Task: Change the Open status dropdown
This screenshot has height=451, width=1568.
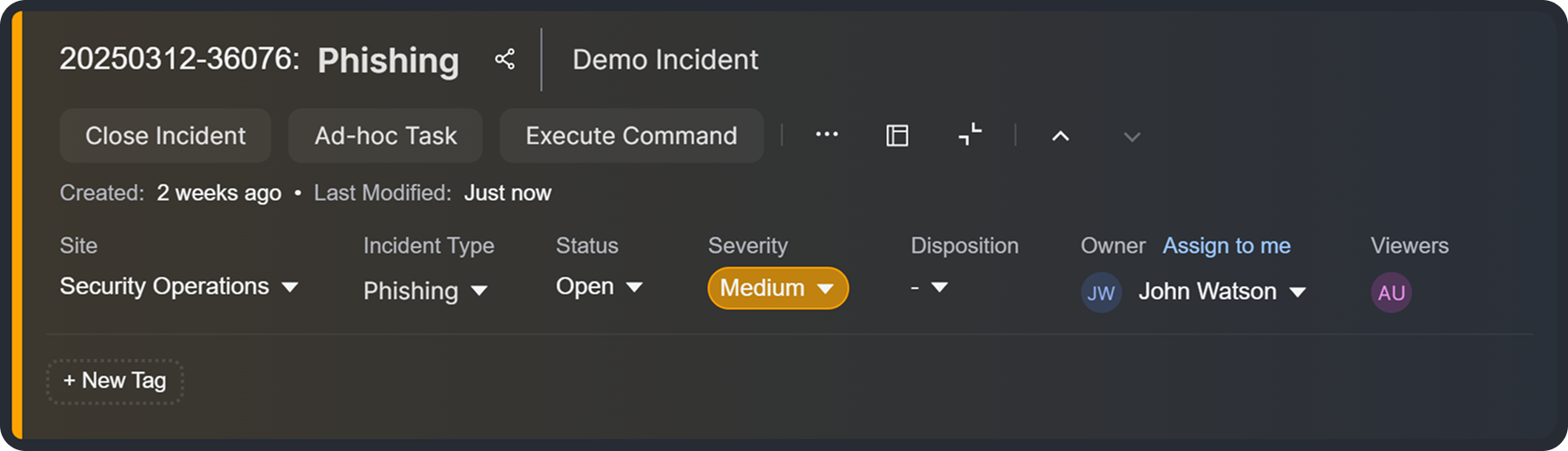Action: pos(599,287)
